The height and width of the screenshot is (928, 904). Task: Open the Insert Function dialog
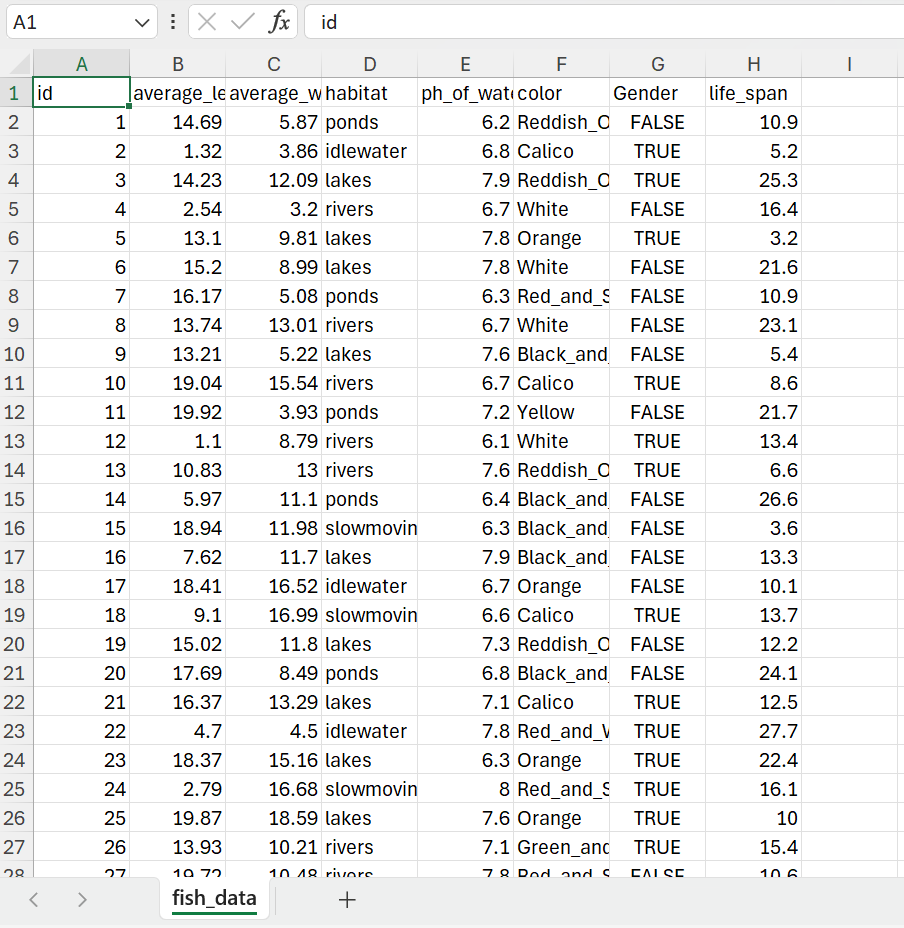pos(280,22)
